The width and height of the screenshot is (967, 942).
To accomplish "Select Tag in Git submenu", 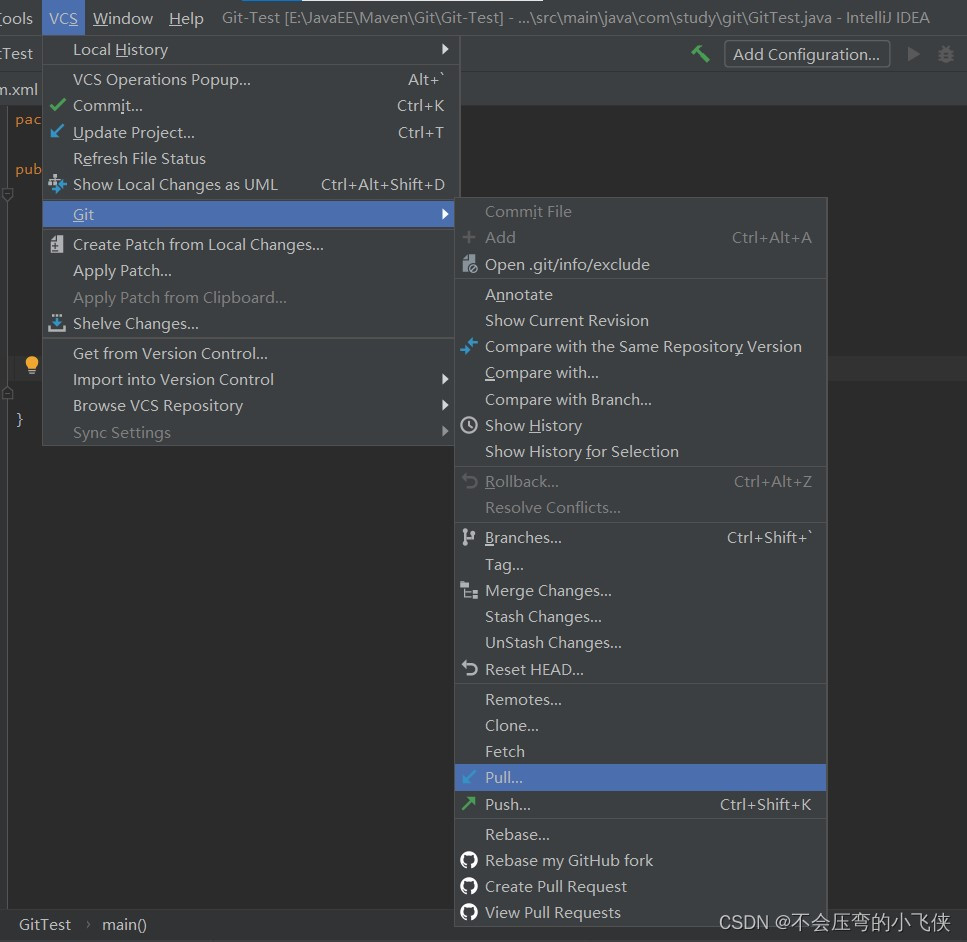I will click(x=641, y=564).
